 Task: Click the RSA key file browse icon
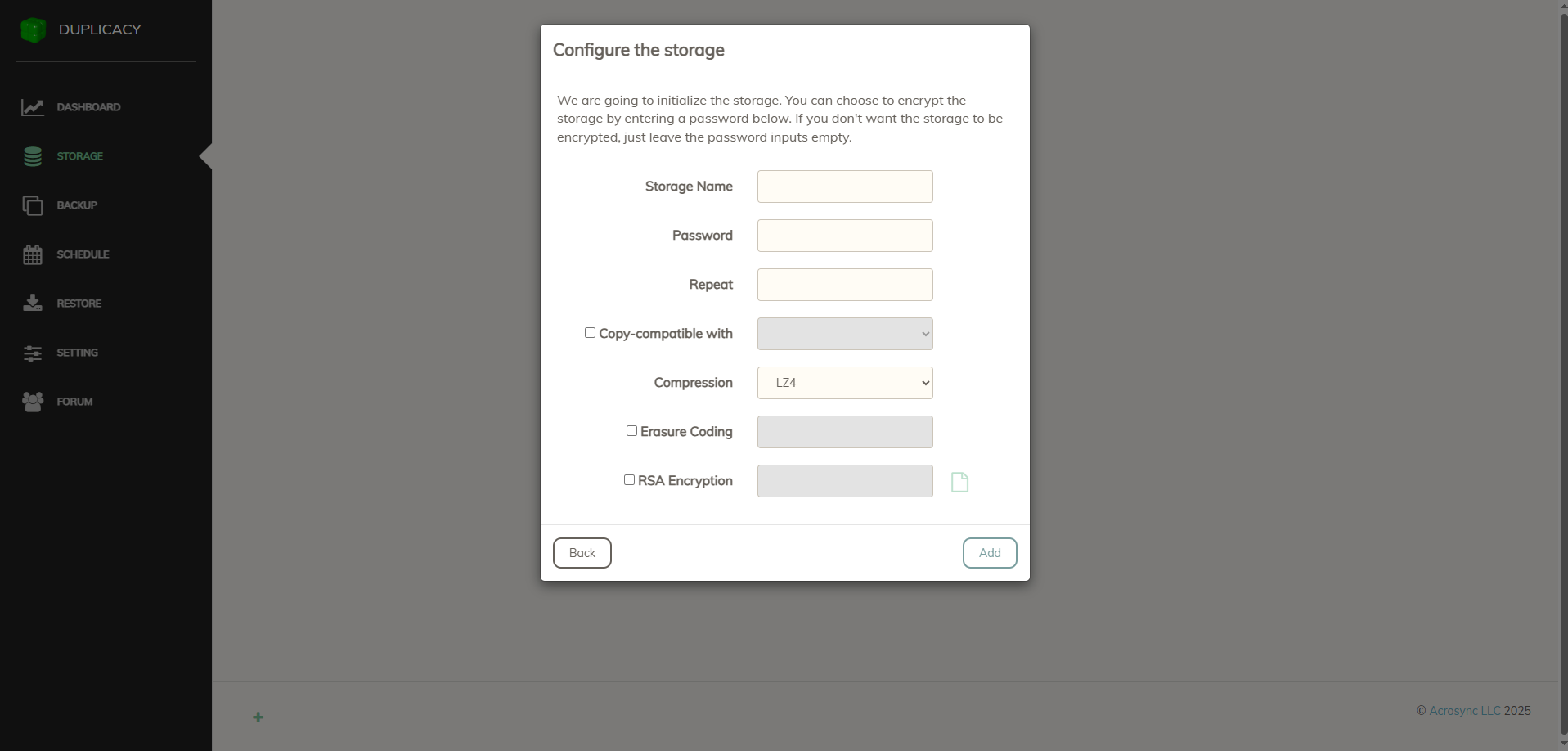coord(959,482)
